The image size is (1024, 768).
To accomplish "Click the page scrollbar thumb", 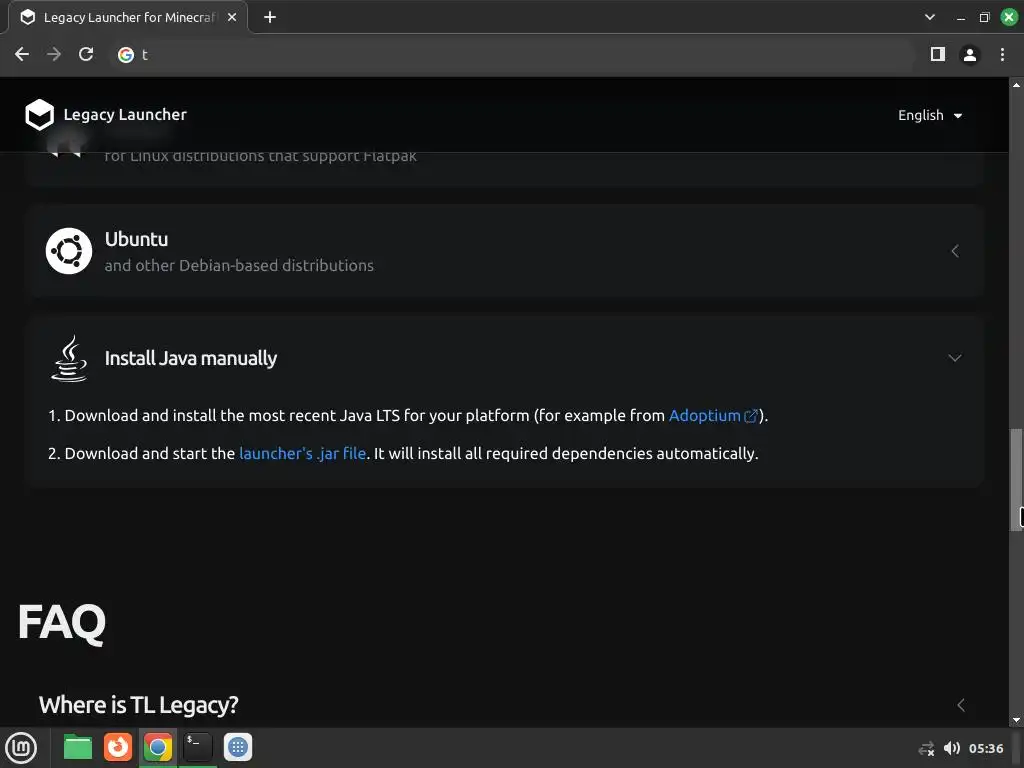I will click(x=1016, y=479).
